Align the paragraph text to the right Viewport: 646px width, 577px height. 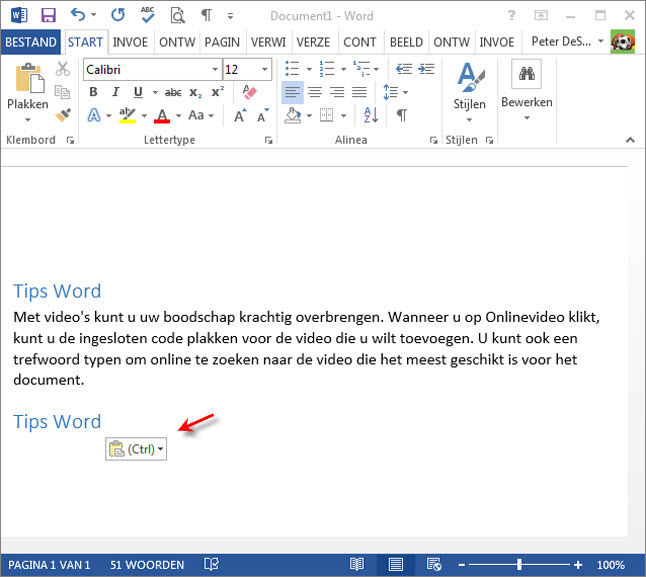click(337, 92)
